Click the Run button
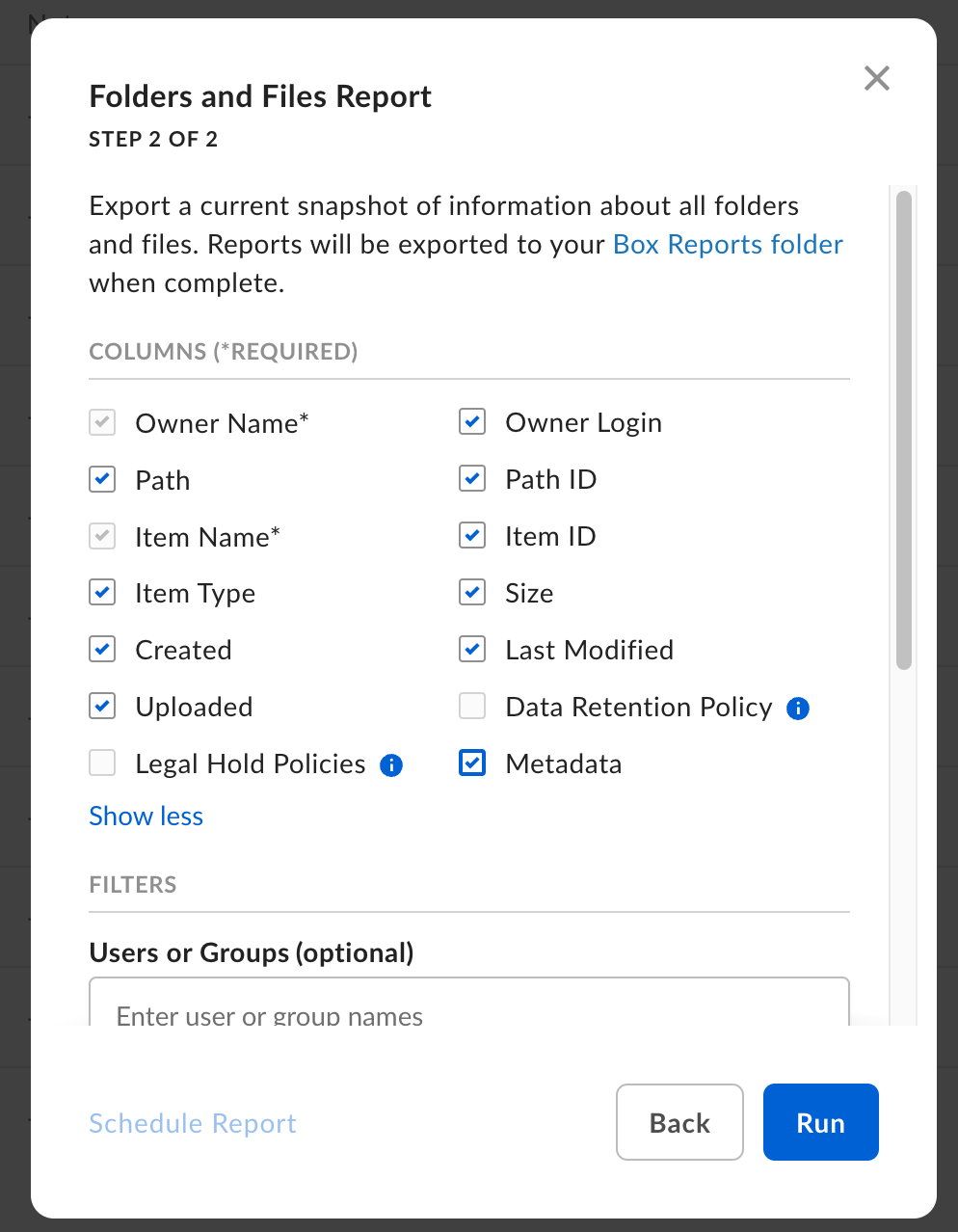The height and width of the screenshot is (1232, 958). pyautogui.click(x=820, y=1122)
